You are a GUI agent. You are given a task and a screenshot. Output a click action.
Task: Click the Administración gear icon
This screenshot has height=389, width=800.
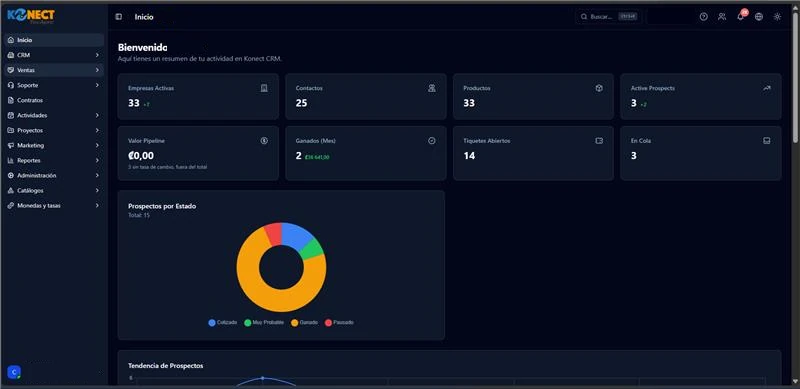[x=11, y=176]
